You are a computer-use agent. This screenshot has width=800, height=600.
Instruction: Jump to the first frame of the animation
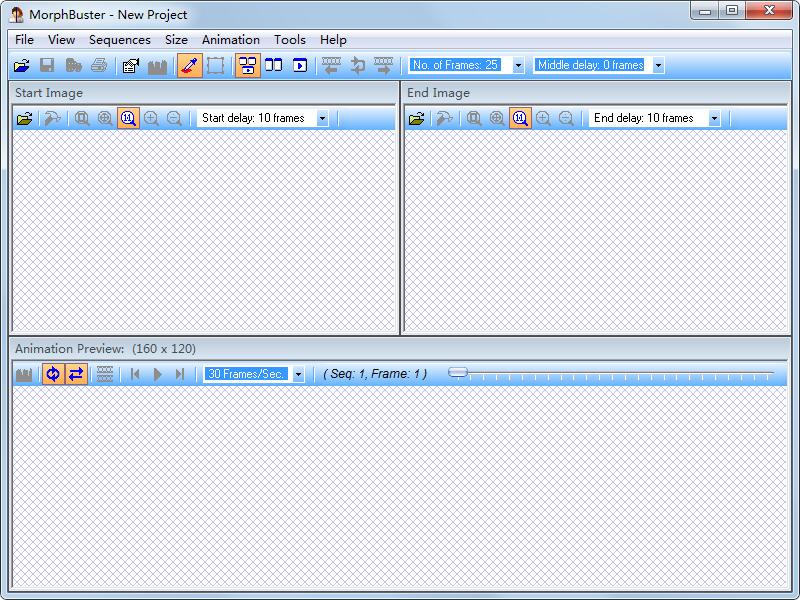[135, 374]
